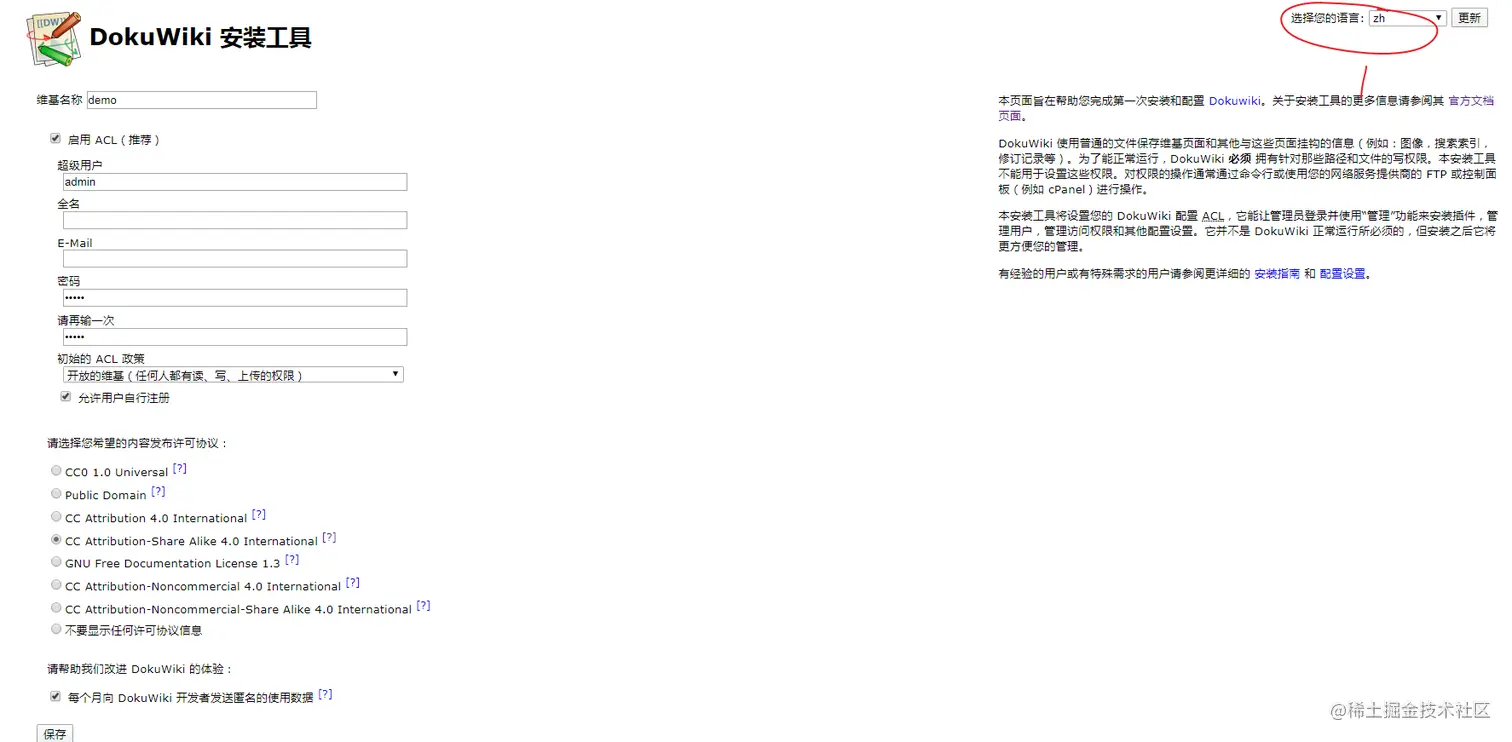The image size is (1512, 742).
Task: Open the 安装指南 link
Action: [x=1277, y=272]
